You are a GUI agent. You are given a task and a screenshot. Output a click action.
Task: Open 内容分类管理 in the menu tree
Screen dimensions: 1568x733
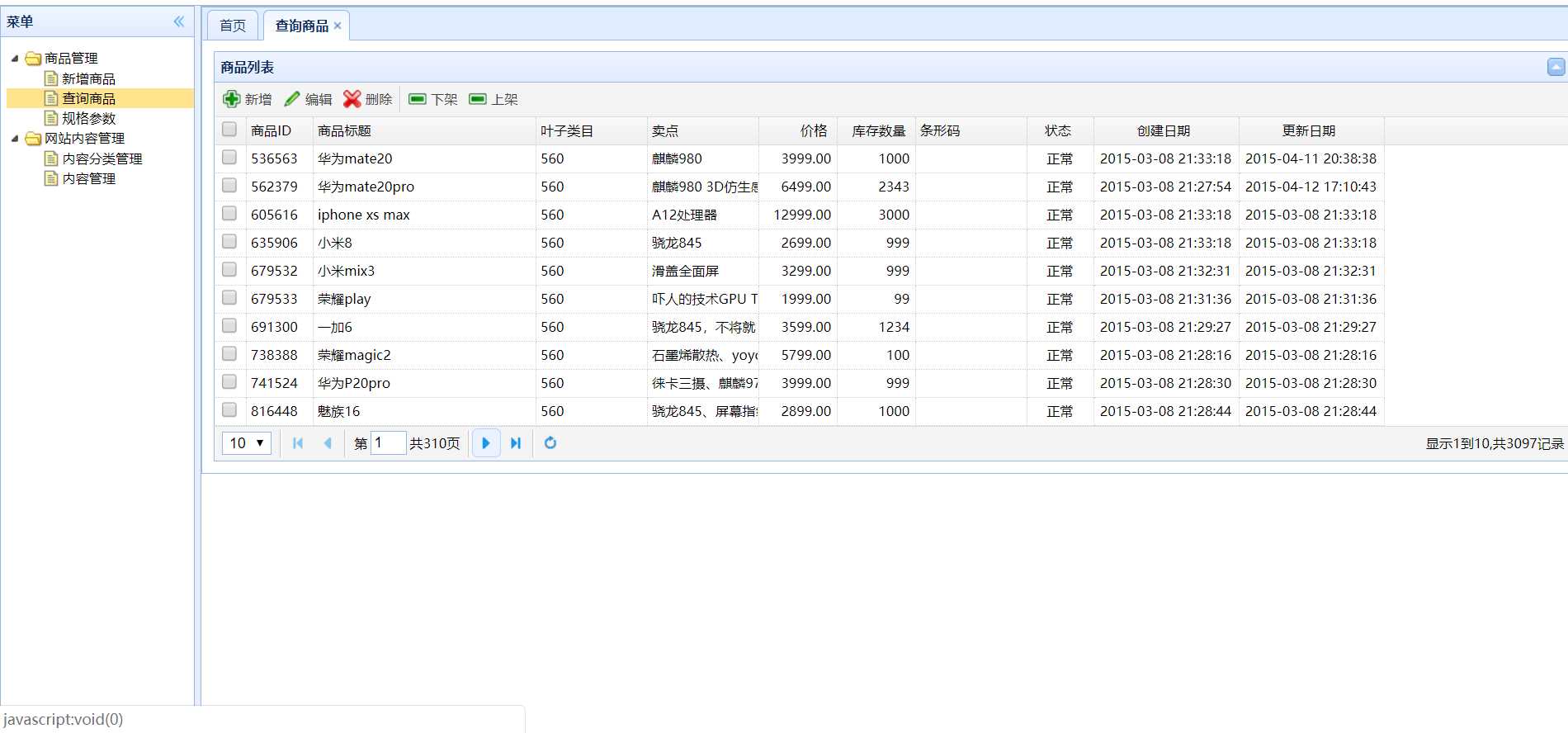pyautogui.click(x=102, y=158)
